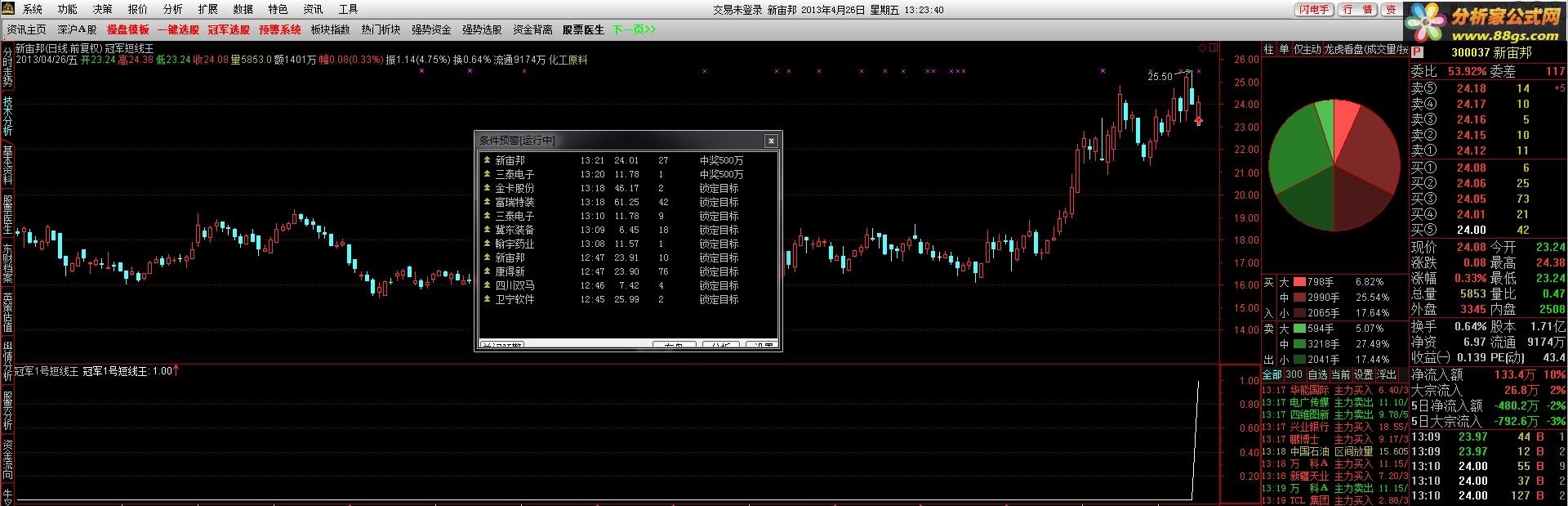Toggle 仅主动 filter
Viewport: 1568px width, 506px height.
[1307, 49]
